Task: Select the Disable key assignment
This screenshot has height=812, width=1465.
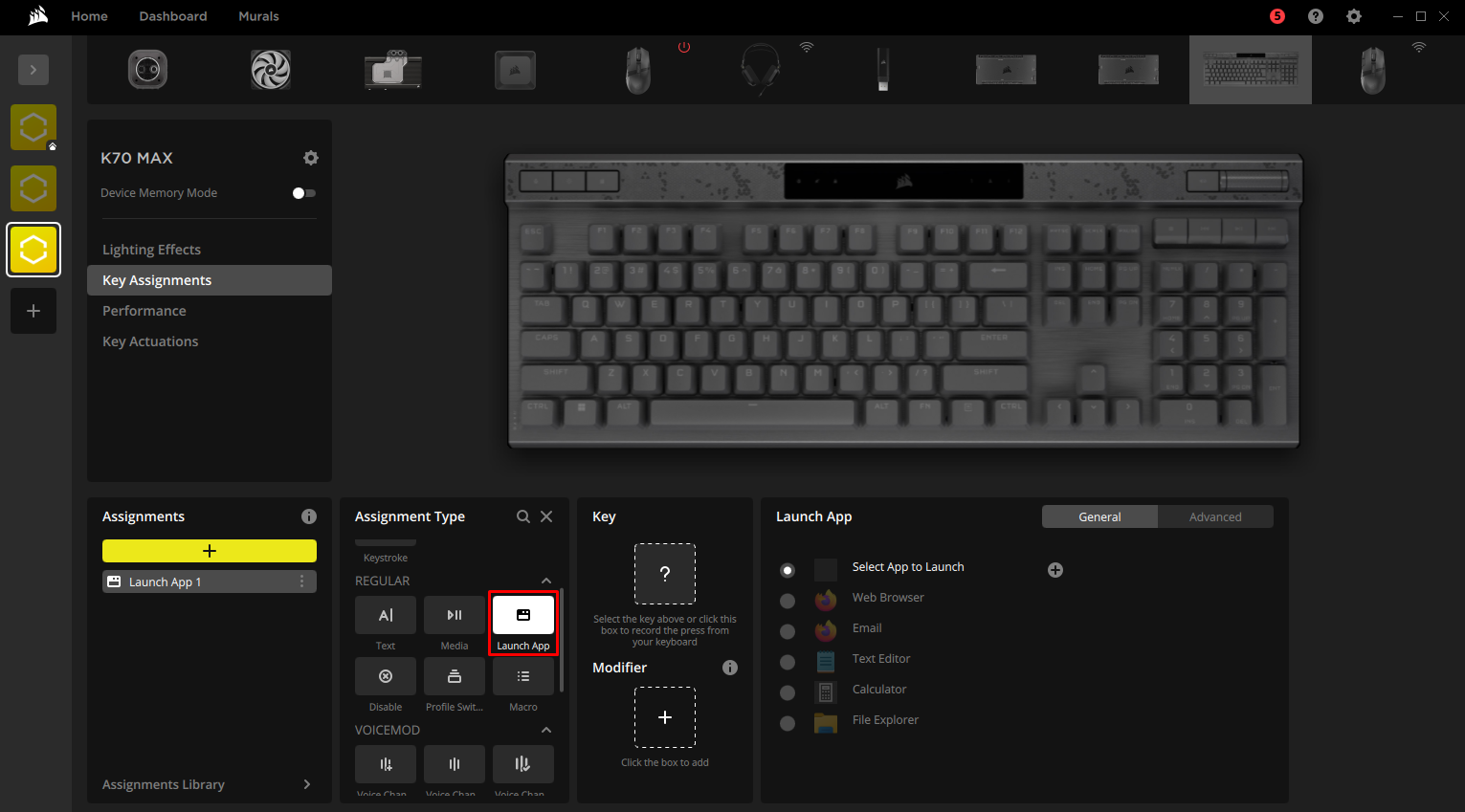Action: point(385,676)
